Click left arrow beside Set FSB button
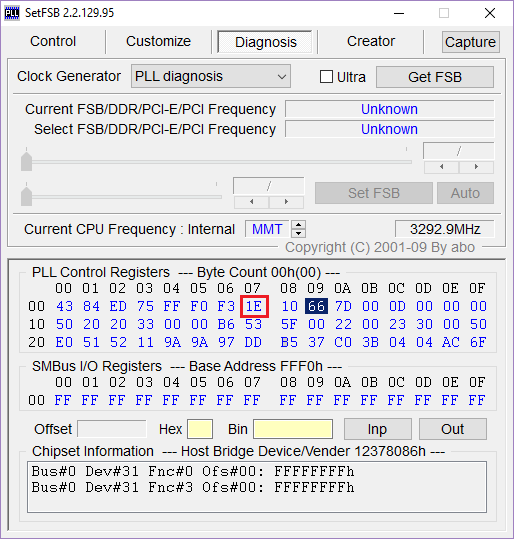Image resolution: width=514 pixels, height=539 pixels. tap(252, 202)
